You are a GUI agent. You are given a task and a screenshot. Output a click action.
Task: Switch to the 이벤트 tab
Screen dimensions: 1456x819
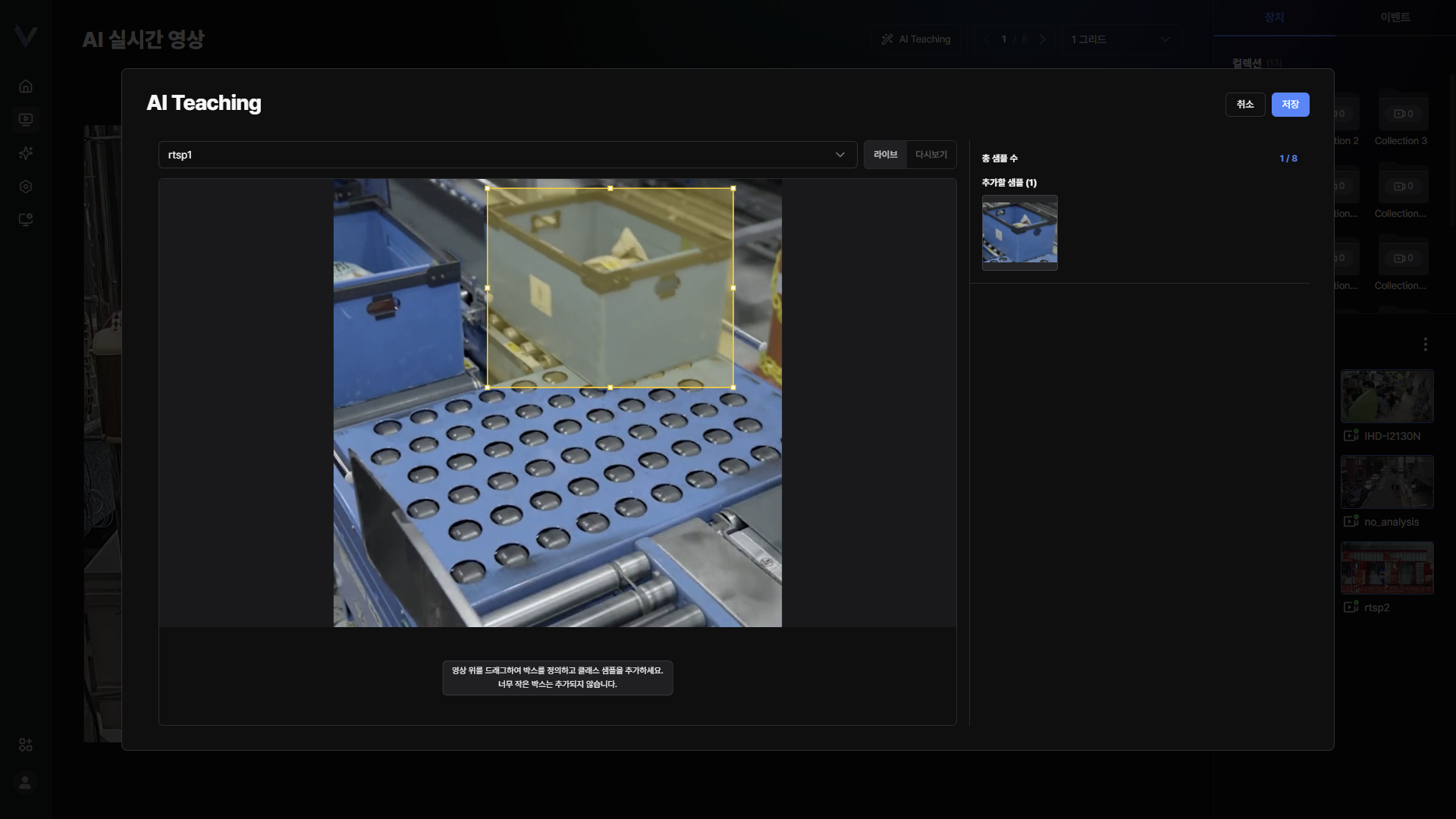1395,17
